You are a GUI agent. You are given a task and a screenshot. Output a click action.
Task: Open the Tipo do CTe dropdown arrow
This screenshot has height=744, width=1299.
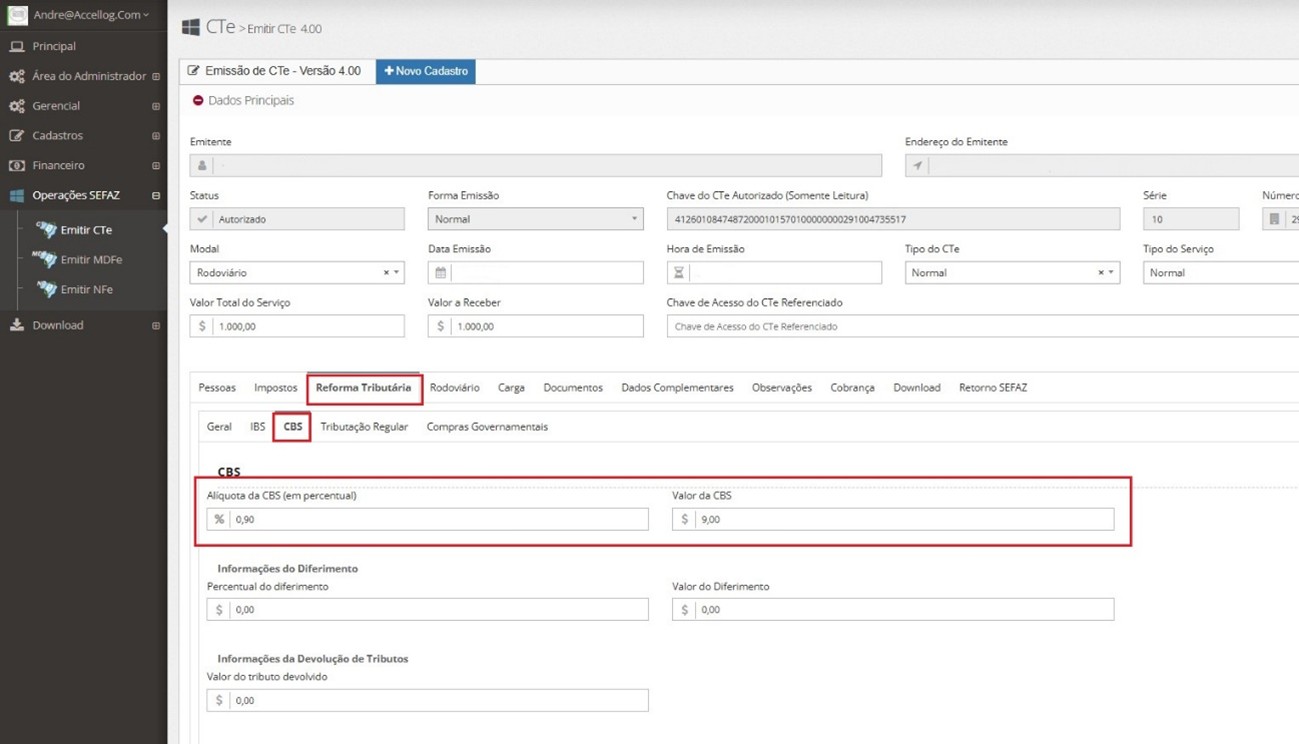point(1111,273)
